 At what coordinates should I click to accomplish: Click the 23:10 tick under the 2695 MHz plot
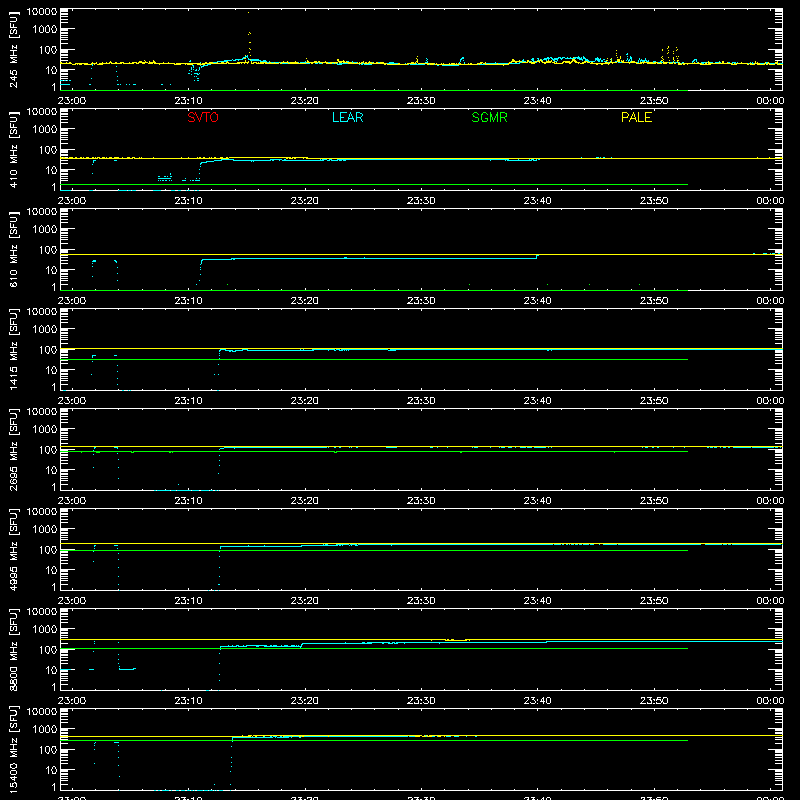tap(188, 501)
